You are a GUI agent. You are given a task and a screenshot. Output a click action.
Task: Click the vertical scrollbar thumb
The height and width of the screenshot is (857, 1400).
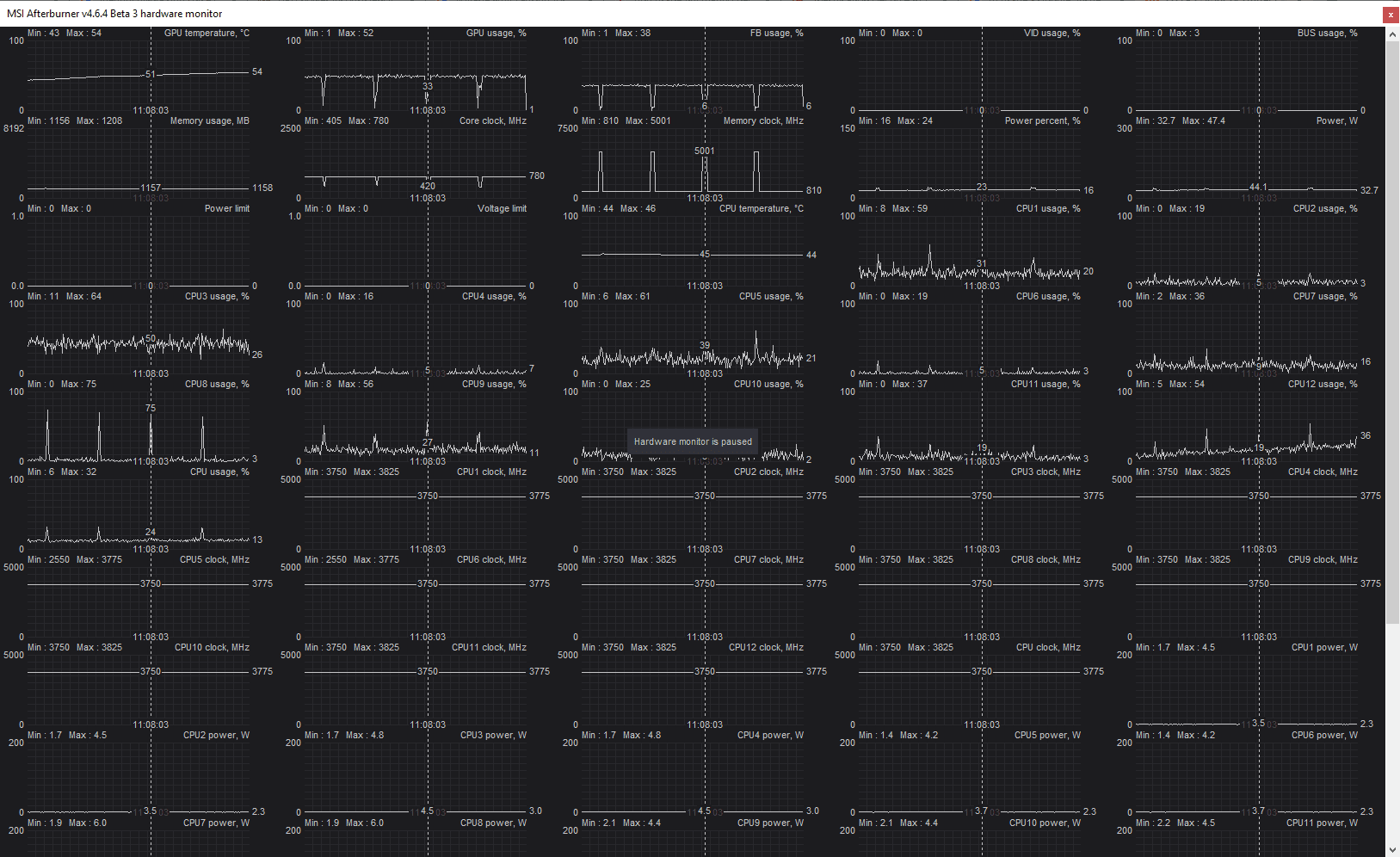click(x=1392, y=332)
